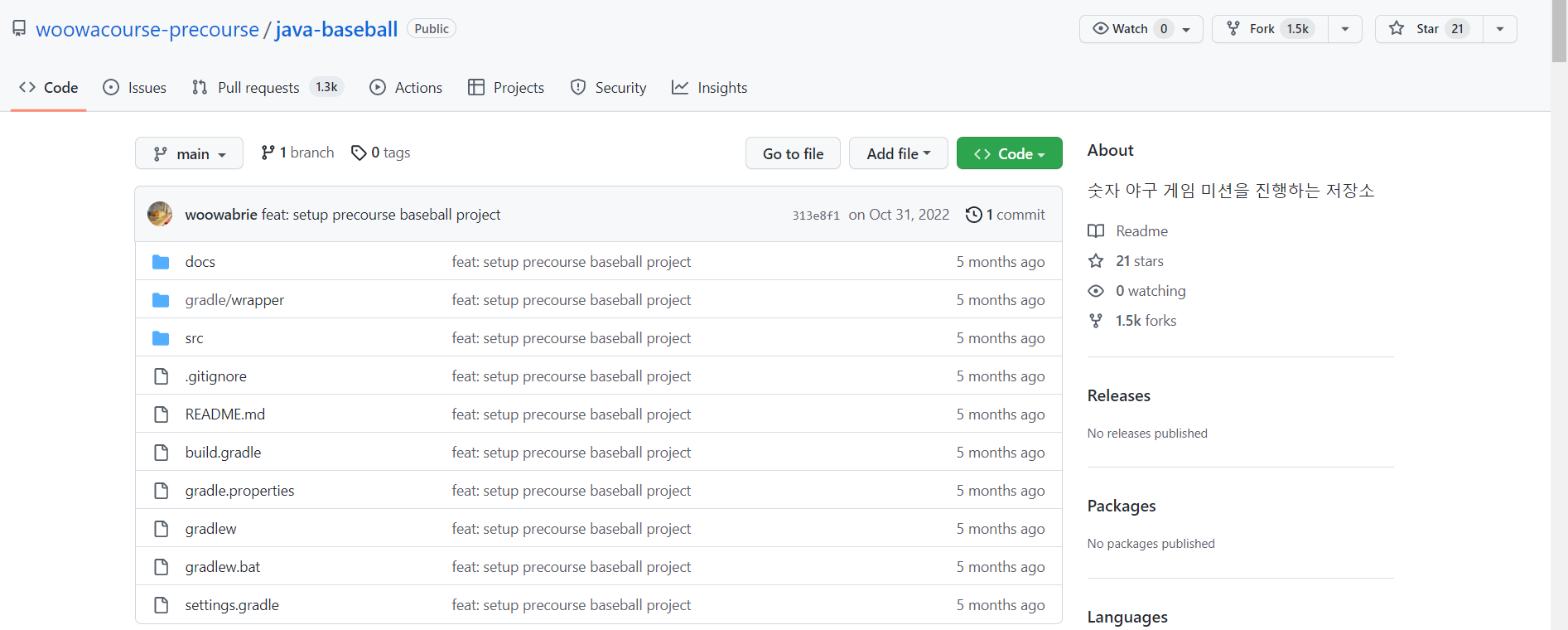Expand the Star lists dropdown arrow
The image size is (1568, 630).
[x=1500, y=29]
